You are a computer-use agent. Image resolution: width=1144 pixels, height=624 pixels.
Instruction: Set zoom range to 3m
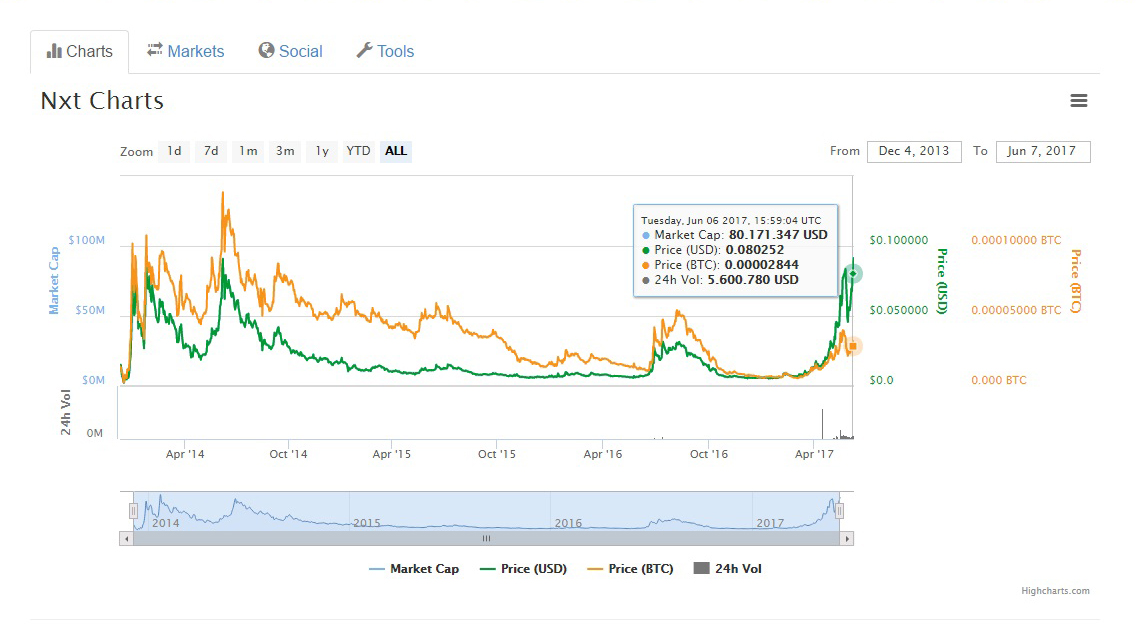click(285, 151)
